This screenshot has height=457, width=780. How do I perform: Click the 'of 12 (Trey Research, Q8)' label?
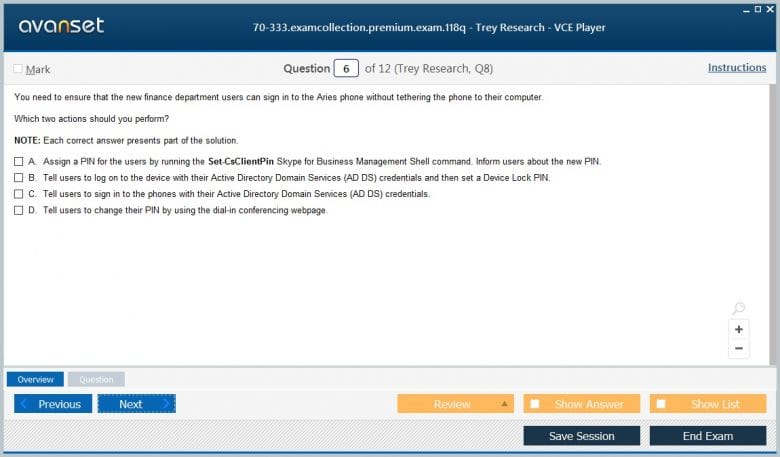[429, 69]
